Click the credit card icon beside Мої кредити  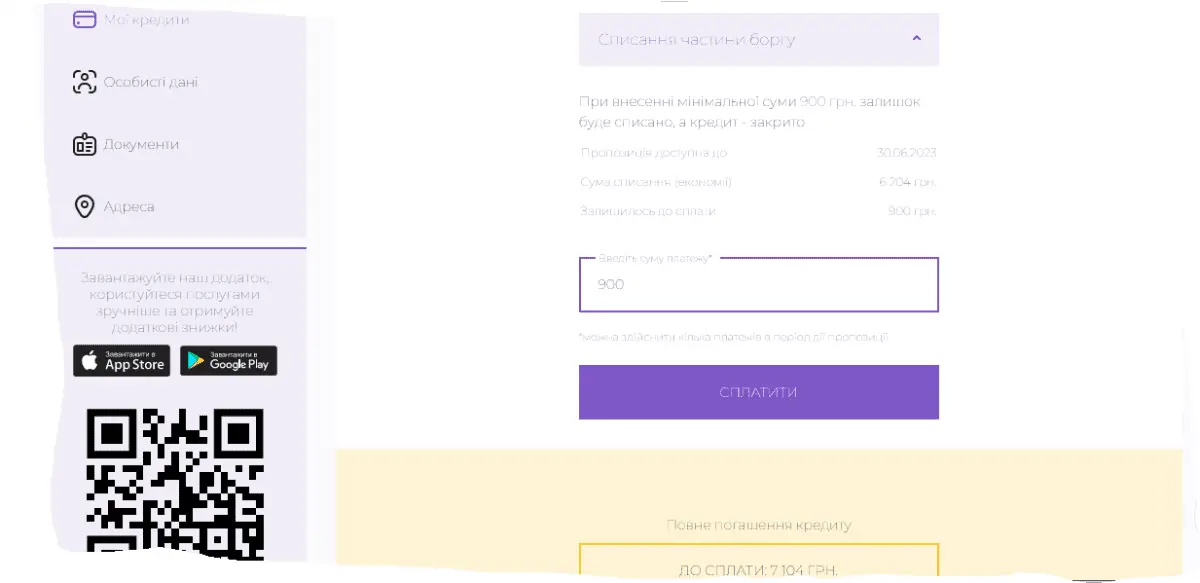click(85, 20)
